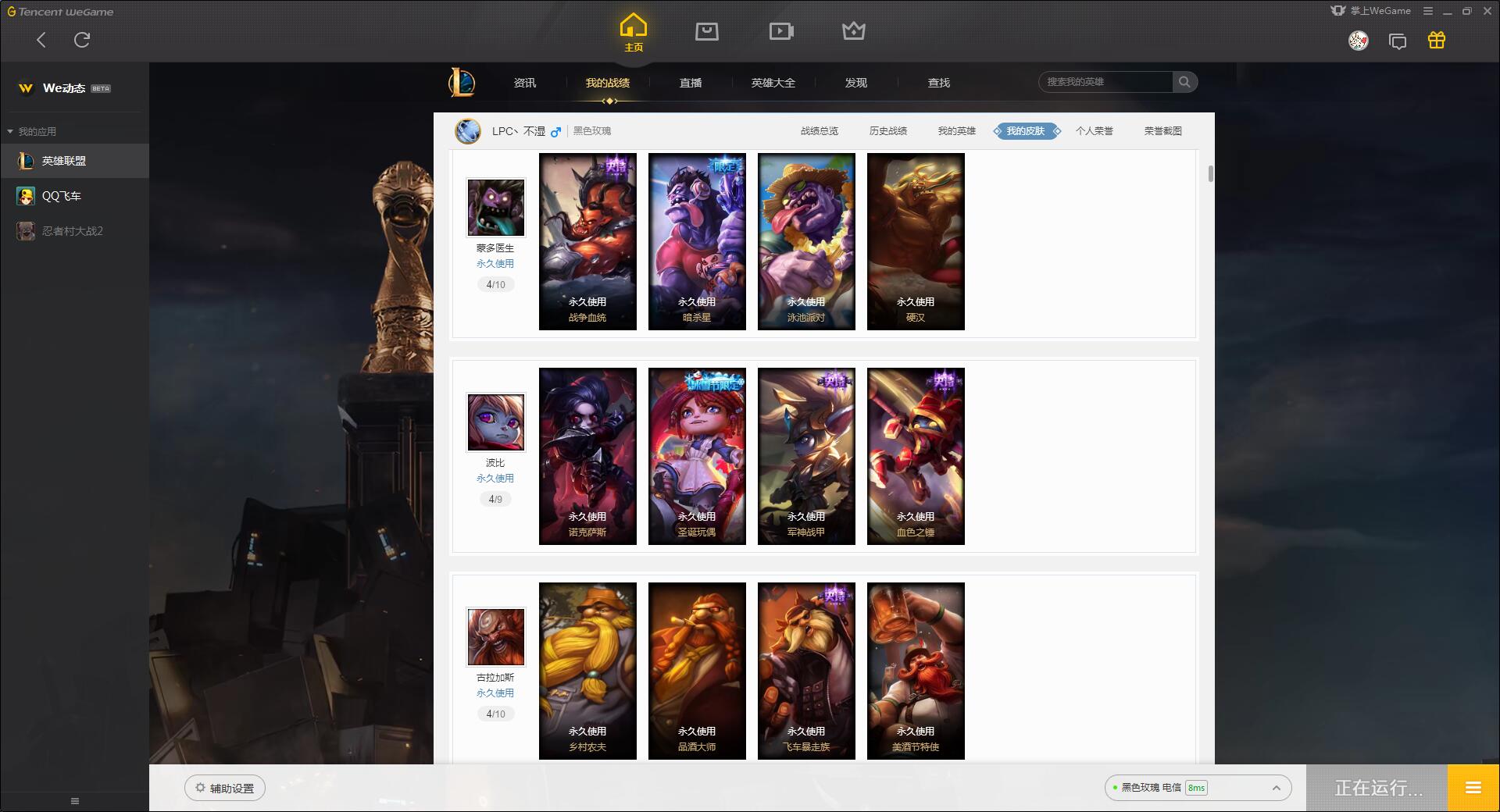1500x812 pixels.
Task: Open the yellow menu button at bottom right
Action: pyautogui.click(x=1473, y=789)
